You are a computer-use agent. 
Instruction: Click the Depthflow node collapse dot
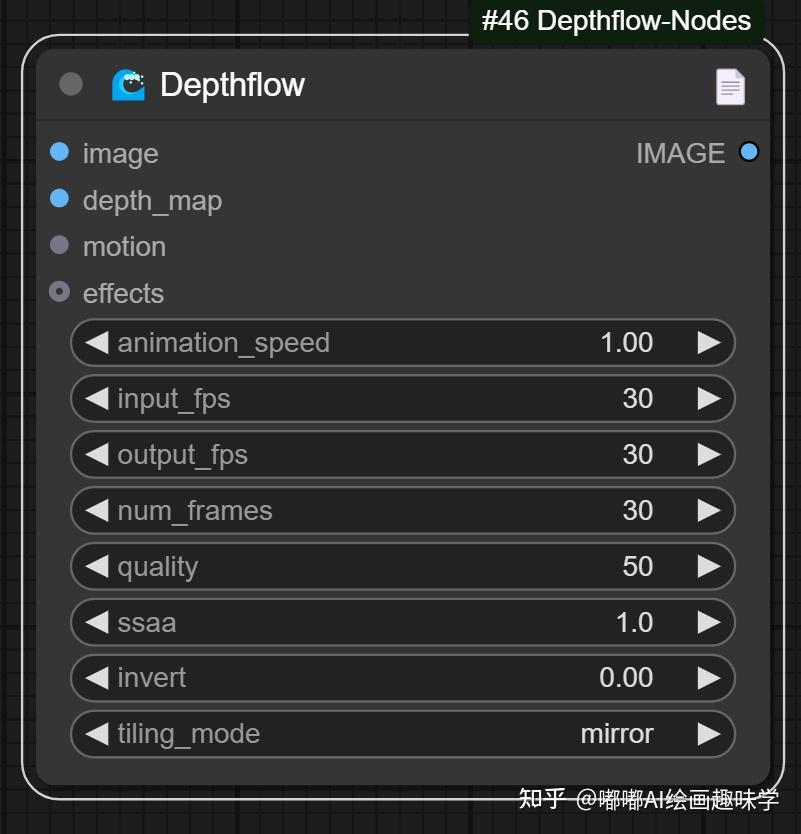pos(71,84)
